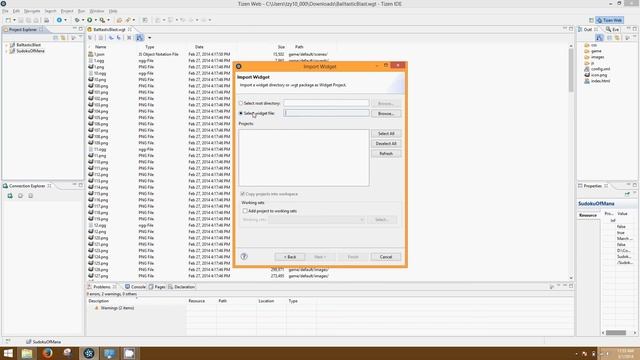The height and width of the screenshot is (360, 640).
Task: Expand the BaltasticBlast project node
Action: coord(6,45)
